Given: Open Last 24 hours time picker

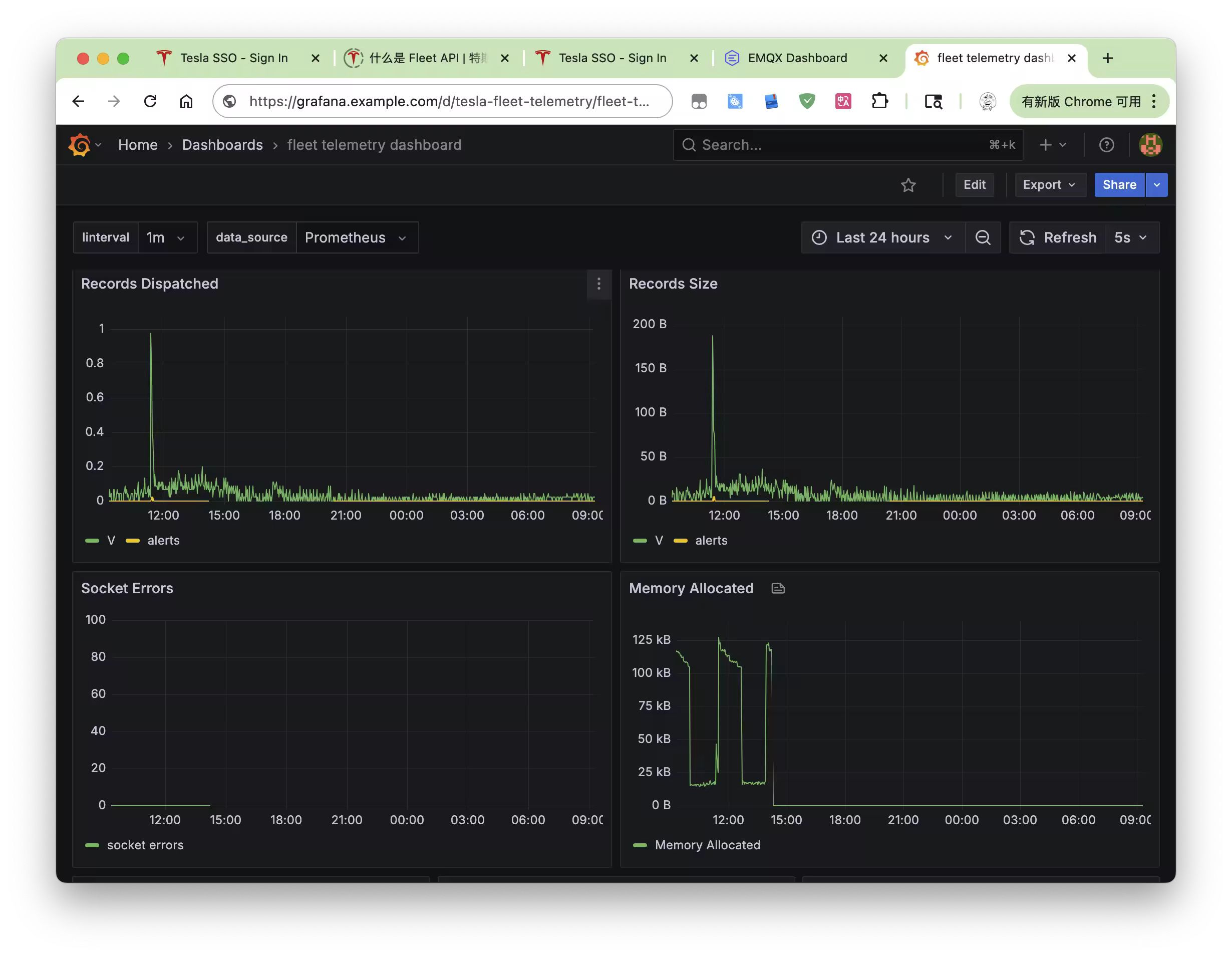Looking at the screenshot, I should pos(883,237).
